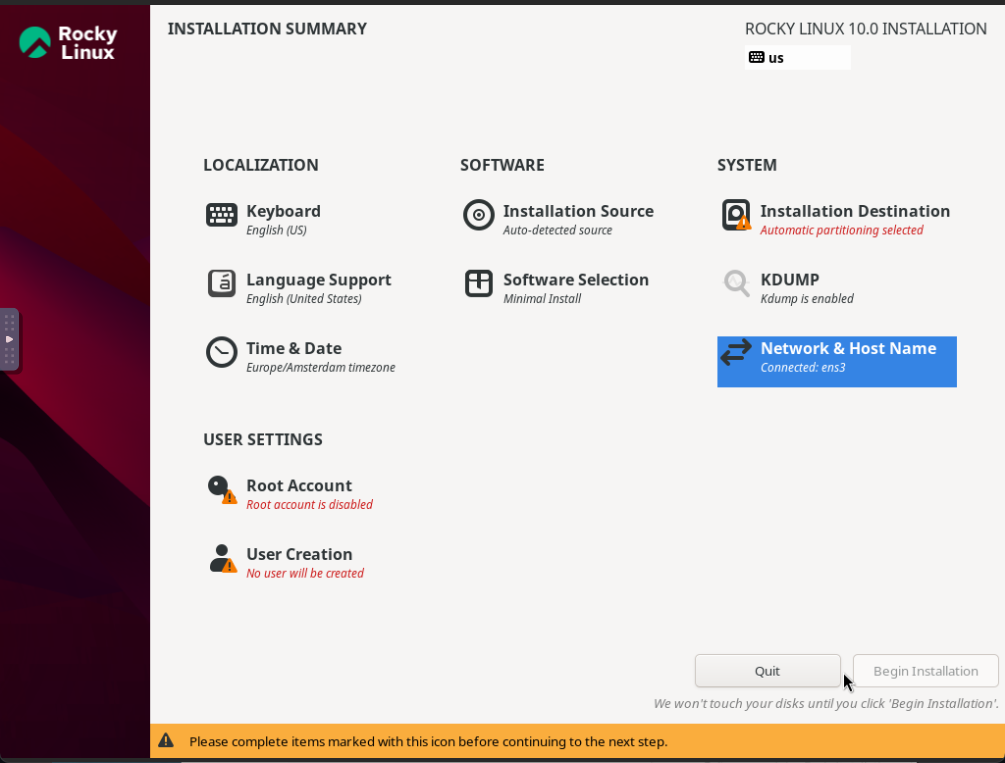Click the 'SOFTWARE' section heading
The width and height of the screenshot is (1005, 763).
pyautogui.click(x=502, y=165)
